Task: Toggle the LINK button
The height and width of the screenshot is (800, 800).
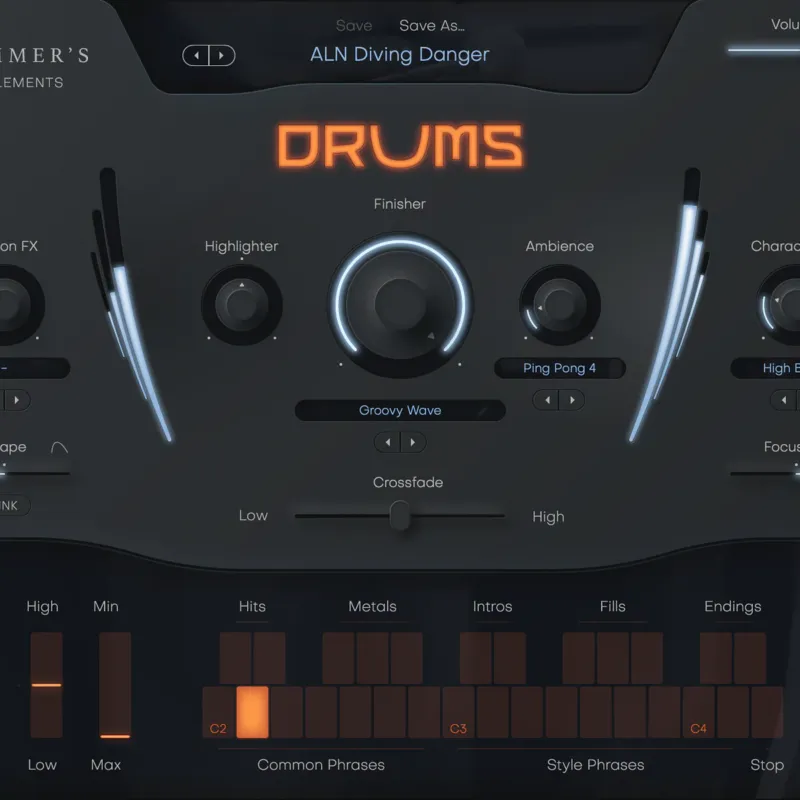Action: click(14, 506)
